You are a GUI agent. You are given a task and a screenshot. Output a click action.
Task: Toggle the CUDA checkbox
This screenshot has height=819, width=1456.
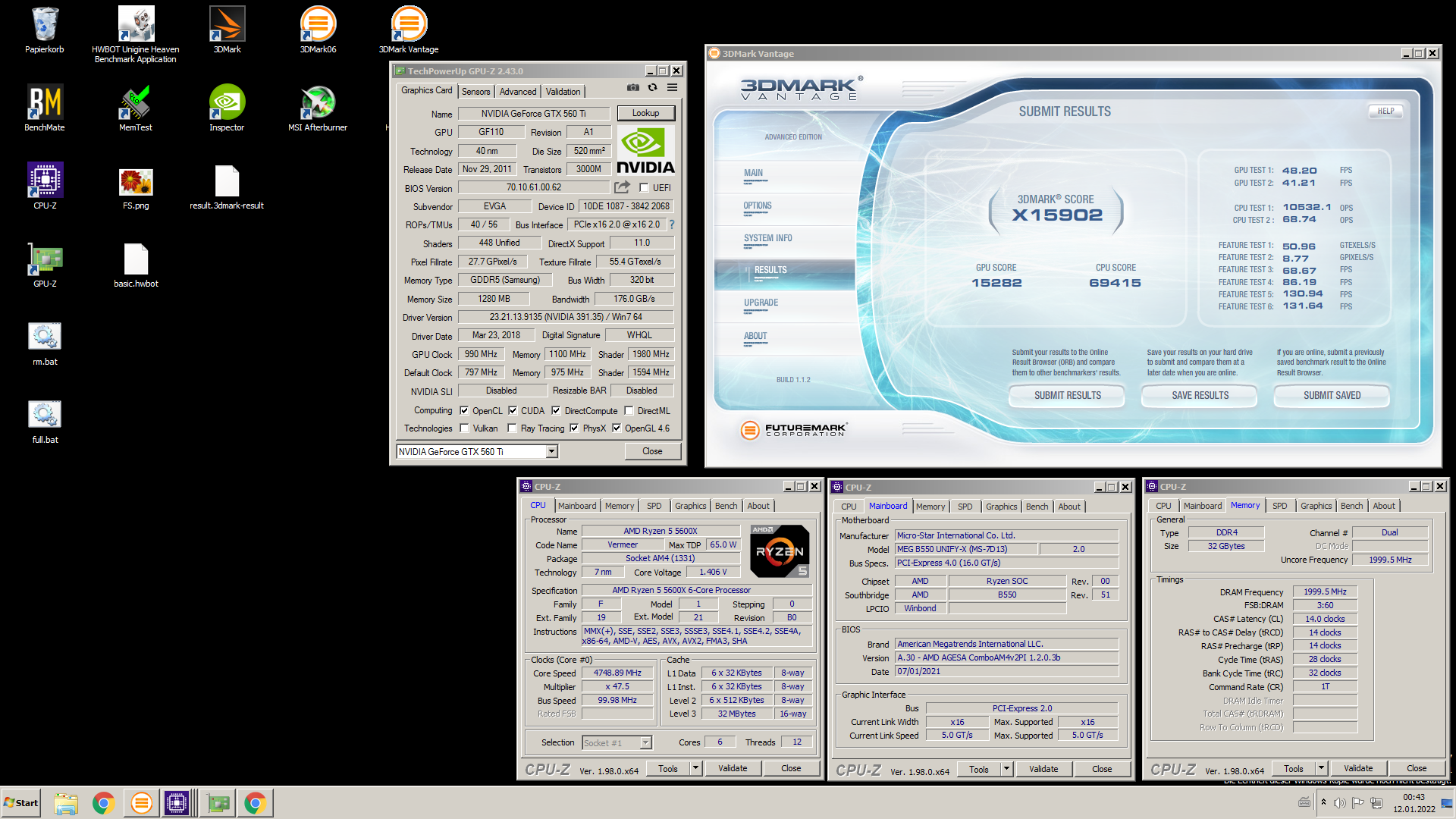coord(513,411)
